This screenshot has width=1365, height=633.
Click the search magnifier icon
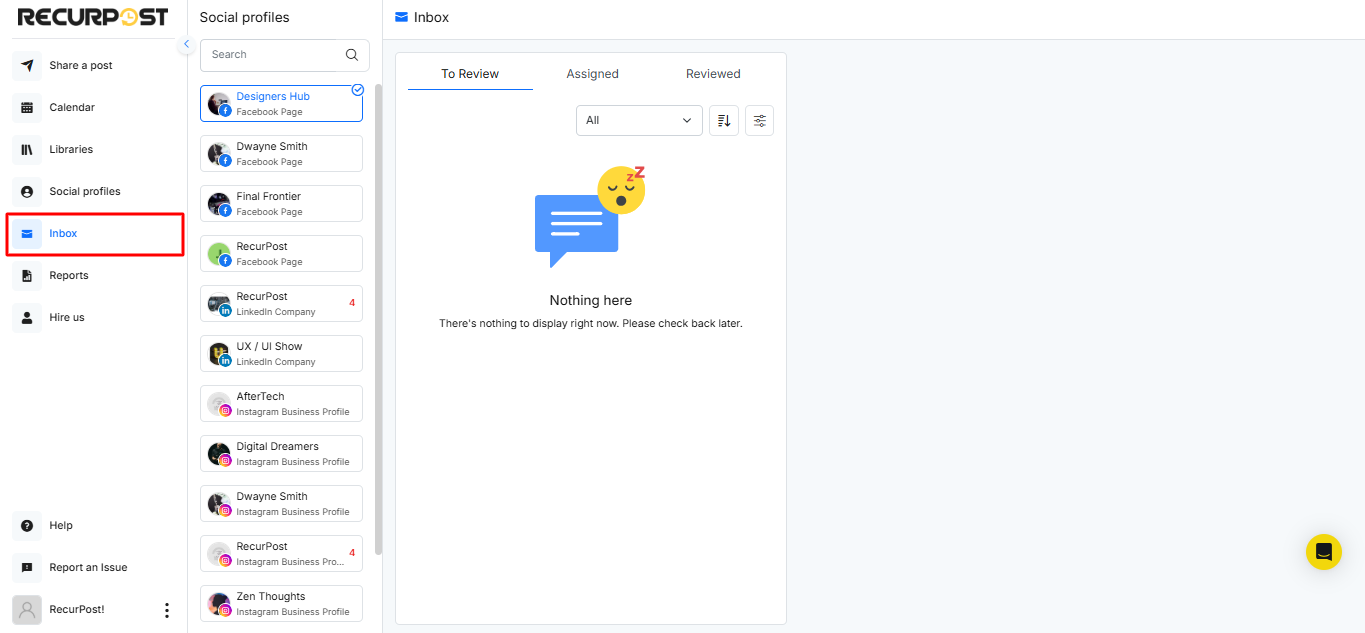[x=352, y=55]
